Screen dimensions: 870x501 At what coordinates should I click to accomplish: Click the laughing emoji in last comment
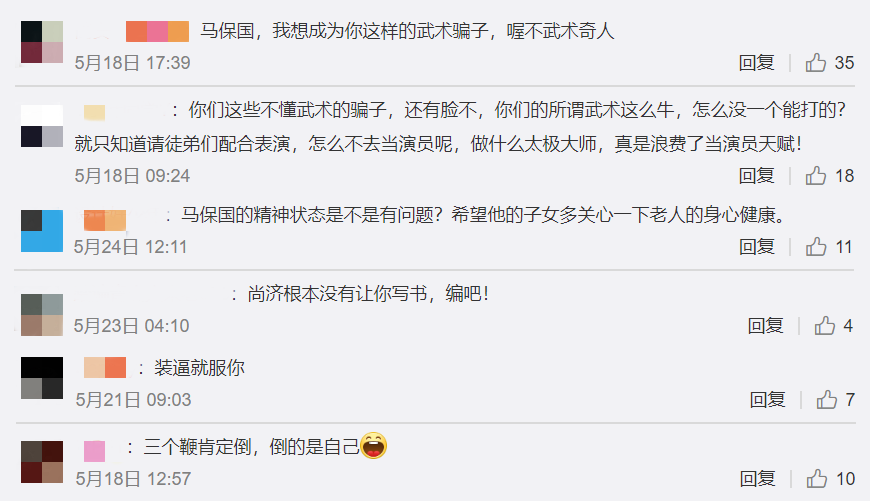coord(373,446)
